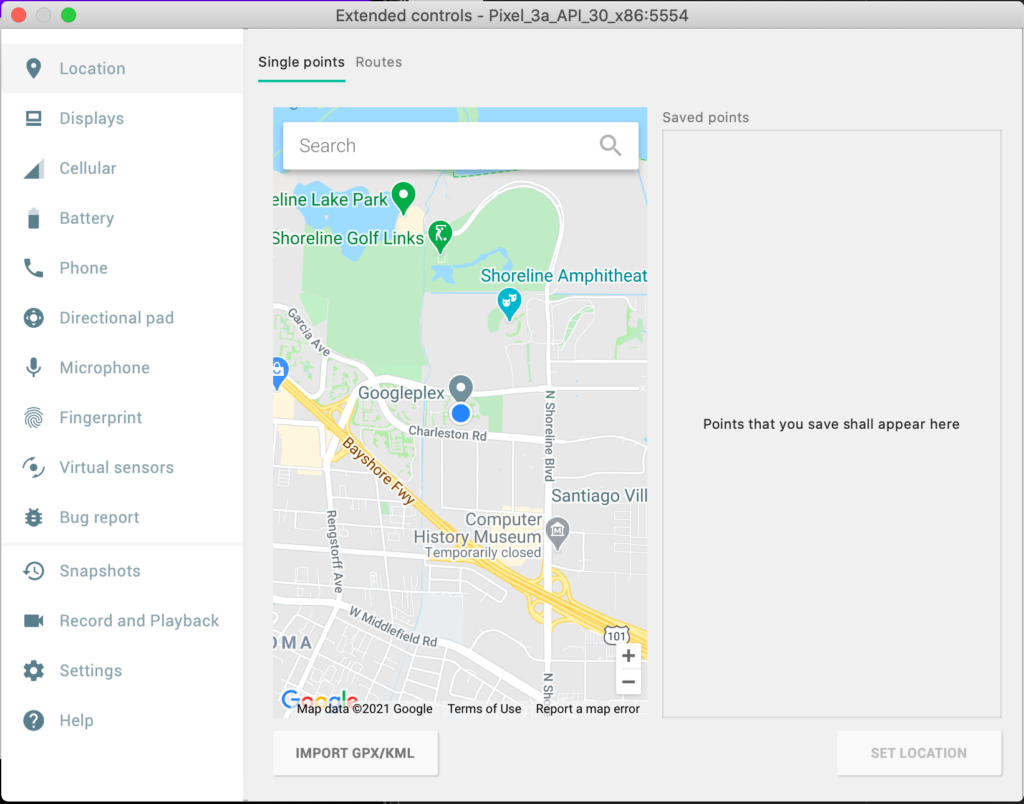Image resolution: width=1024 pixels, height=804 pixels.
Task: Click the Snapshots history icon
Action: point(33,571)
